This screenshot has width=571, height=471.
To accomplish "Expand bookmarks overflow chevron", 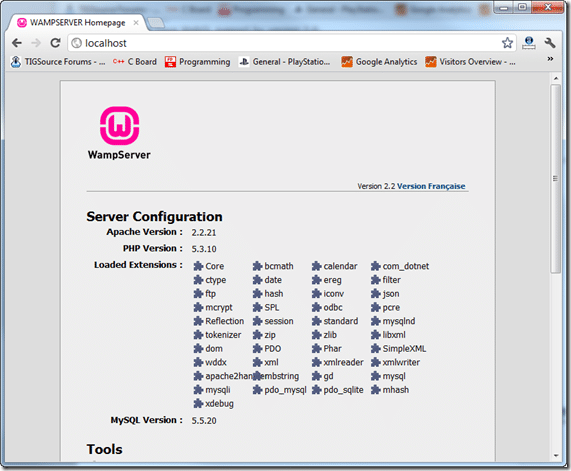I will click(550, 59).
